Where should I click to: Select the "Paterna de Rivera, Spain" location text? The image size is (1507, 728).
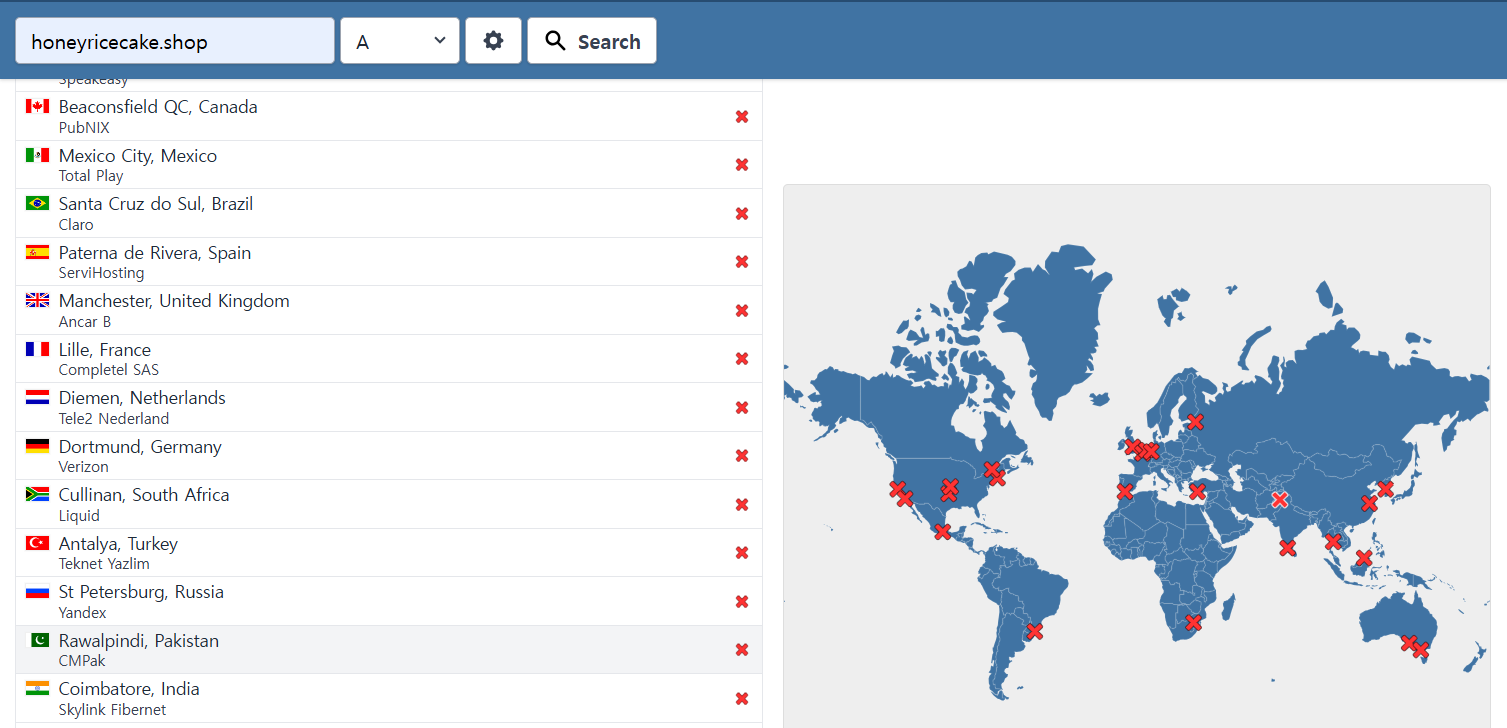[155, 253]
